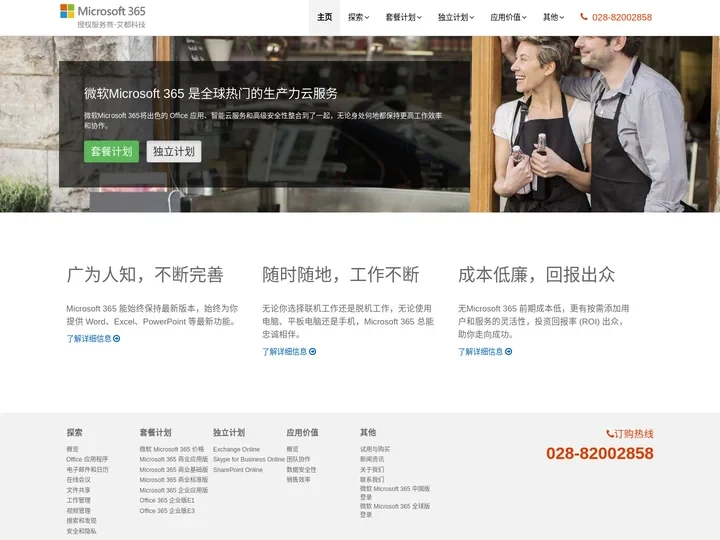The width and height of the screenshot is (720, 540).
Task: Open footer link SharePoint Online
Action: pos(238,469)
